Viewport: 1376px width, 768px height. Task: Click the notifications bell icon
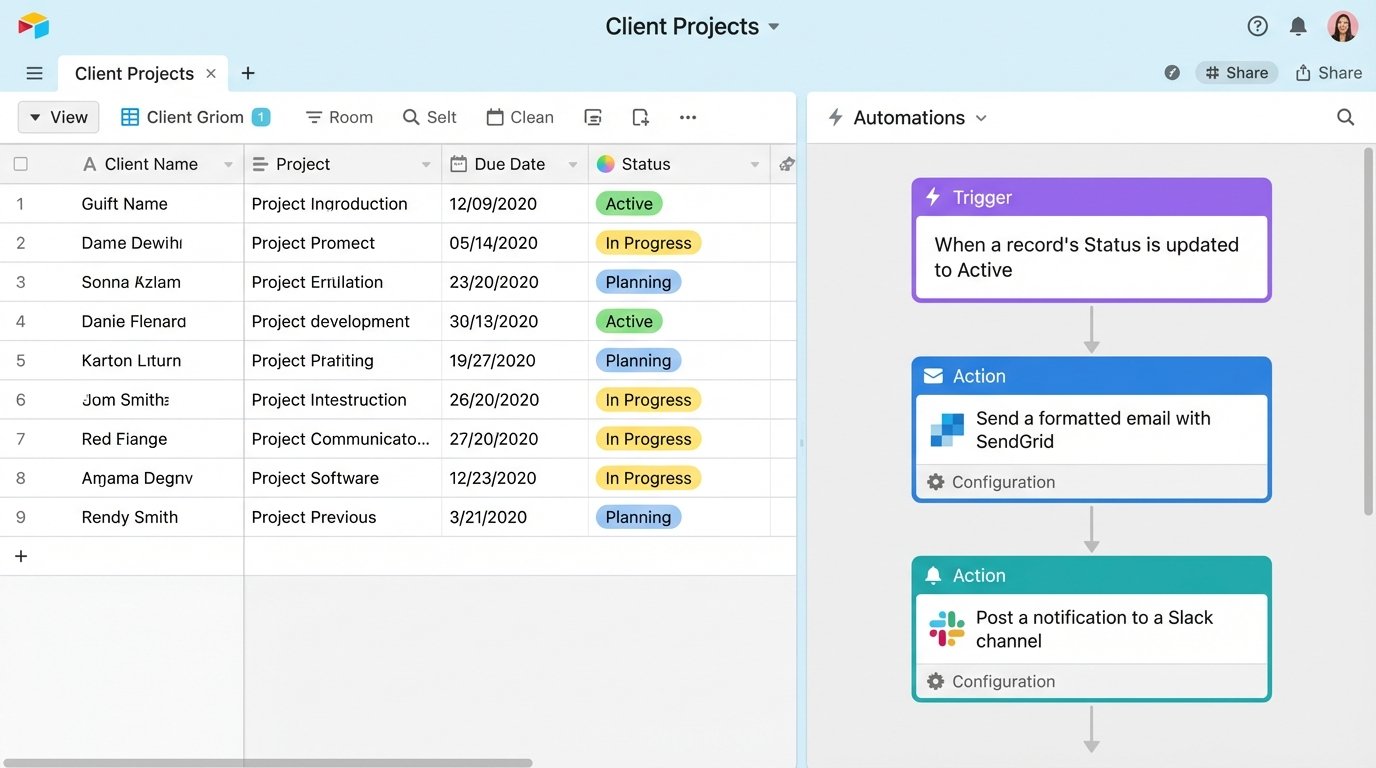[1298, 25]
